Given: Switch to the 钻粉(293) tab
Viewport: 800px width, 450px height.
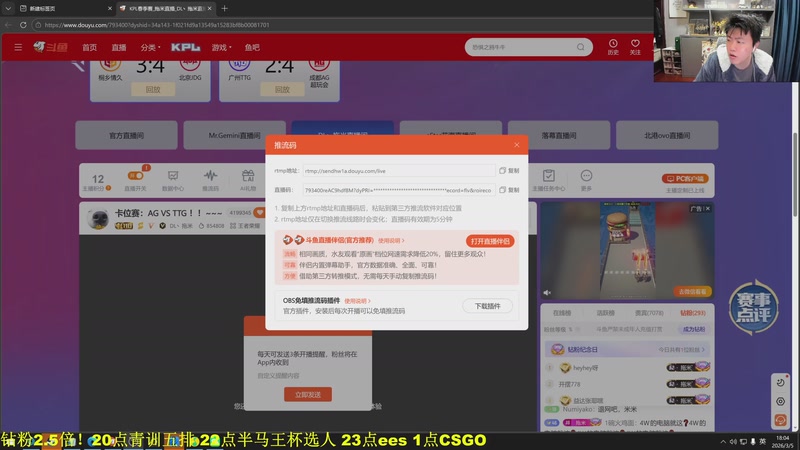Looking at the screenshot, I should [692, 313].
